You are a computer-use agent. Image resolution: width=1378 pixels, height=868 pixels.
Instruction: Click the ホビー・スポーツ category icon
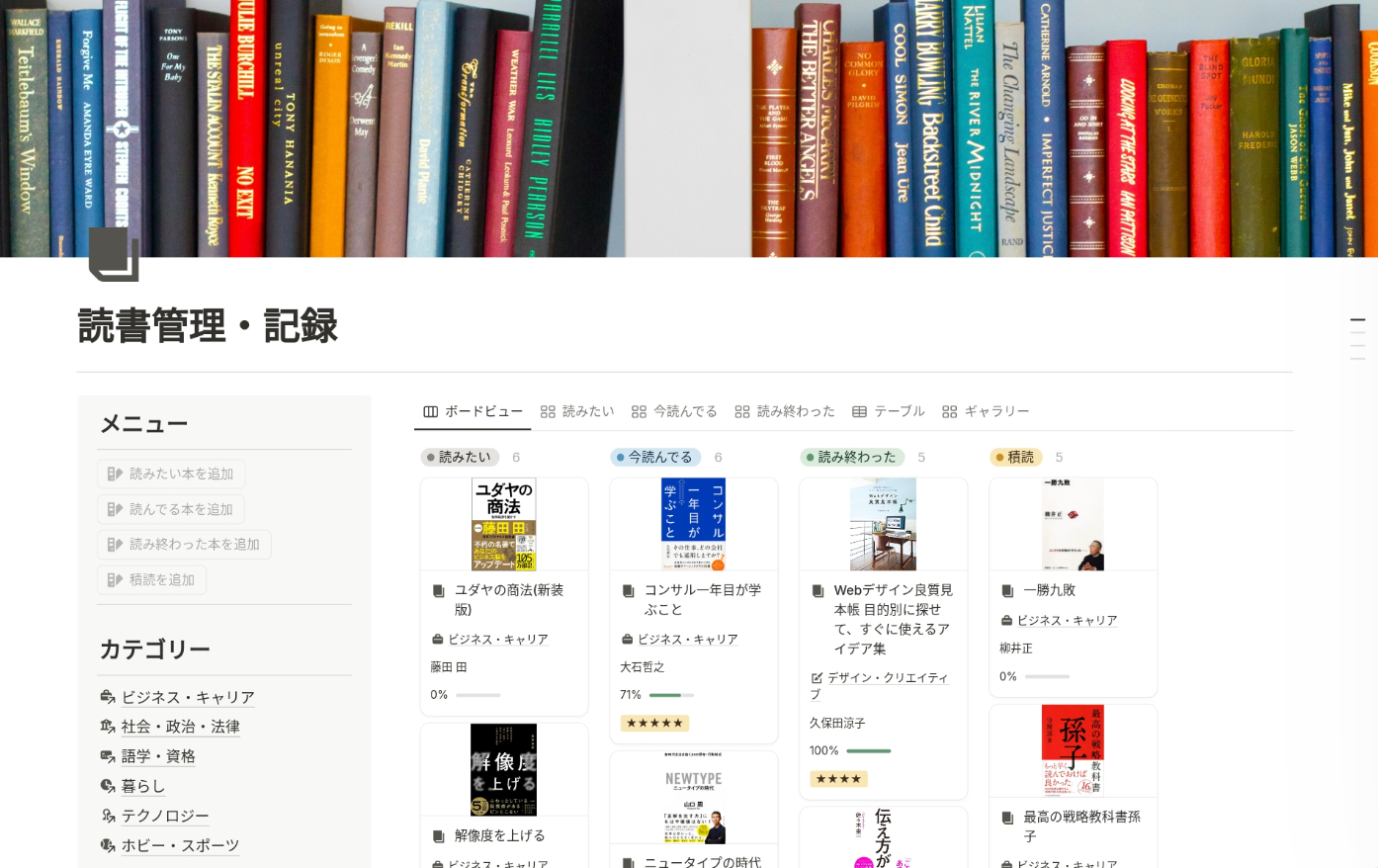pyautogui.click(x=108, y=845)
